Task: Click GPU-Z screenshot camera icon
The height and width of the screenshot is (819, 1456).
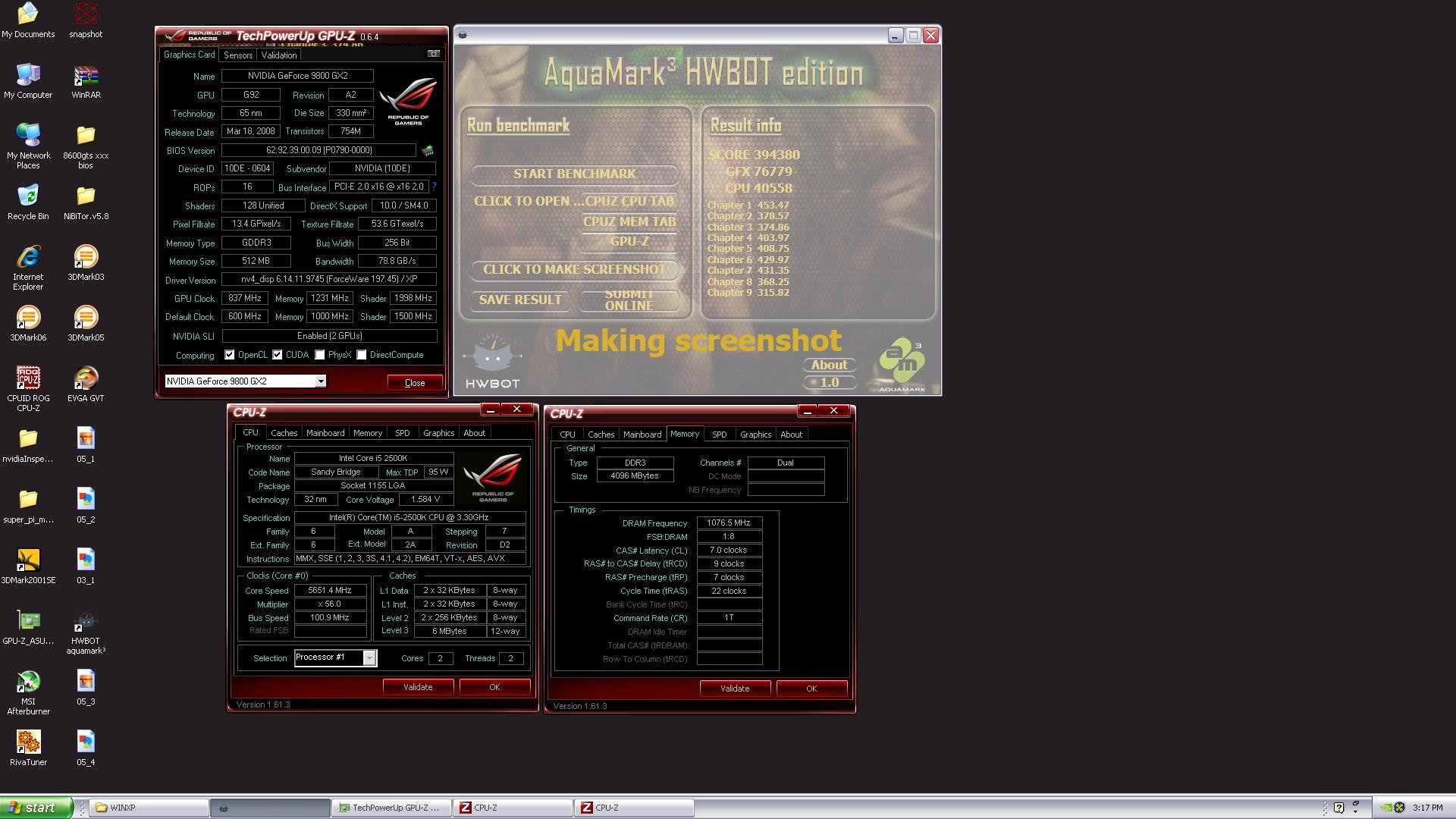Action: [433, 54]
